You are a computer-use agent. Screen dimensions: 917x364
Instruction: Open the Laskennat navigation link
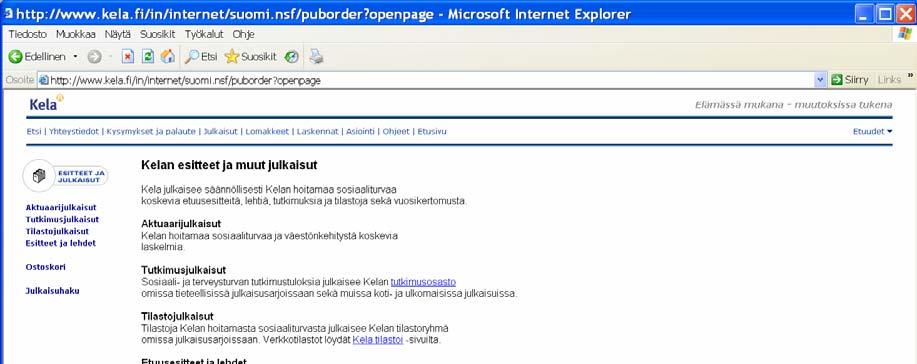tap(318, 132)
